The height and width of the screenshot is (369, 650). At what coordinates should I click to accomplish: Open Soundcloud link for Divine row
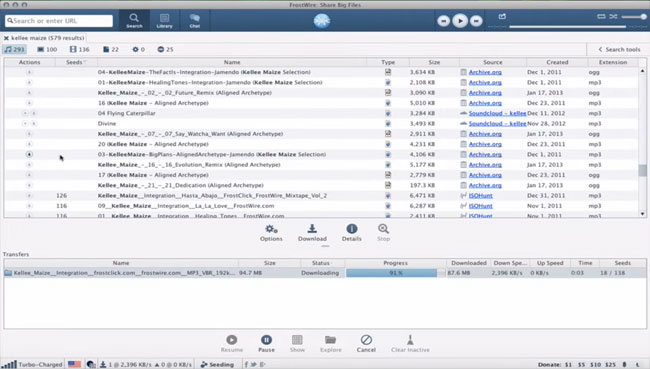click(x=497, y=124)
